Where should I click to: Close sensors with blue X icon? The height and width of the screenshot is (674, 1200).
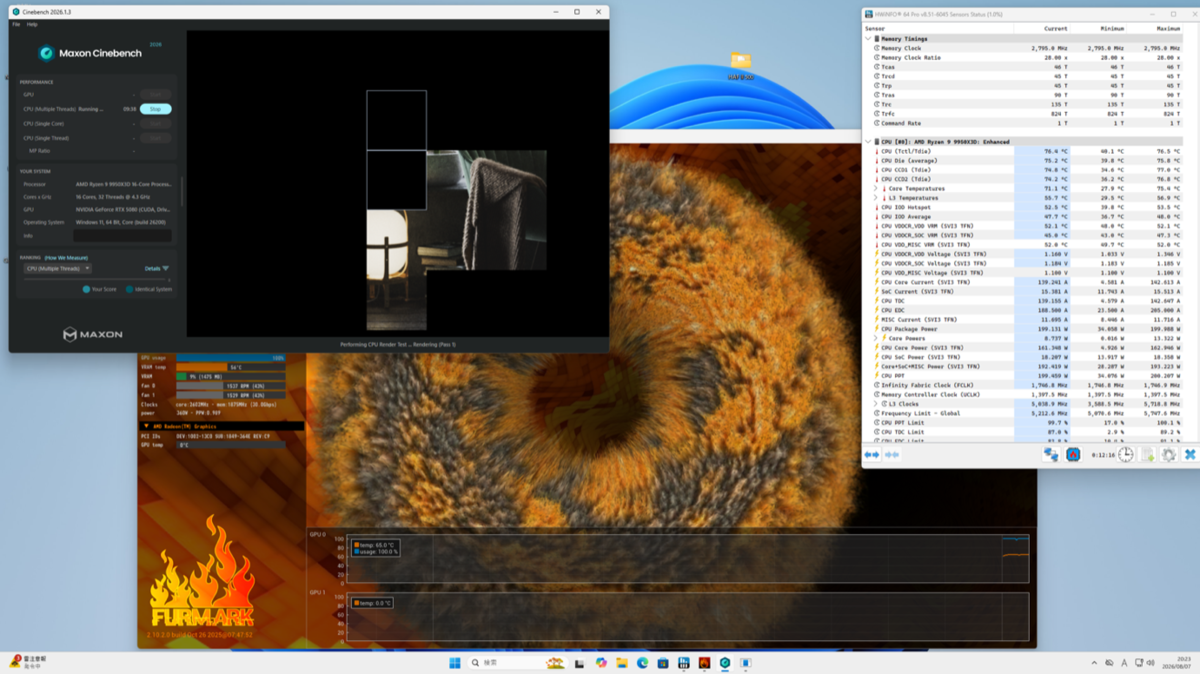1190,454
